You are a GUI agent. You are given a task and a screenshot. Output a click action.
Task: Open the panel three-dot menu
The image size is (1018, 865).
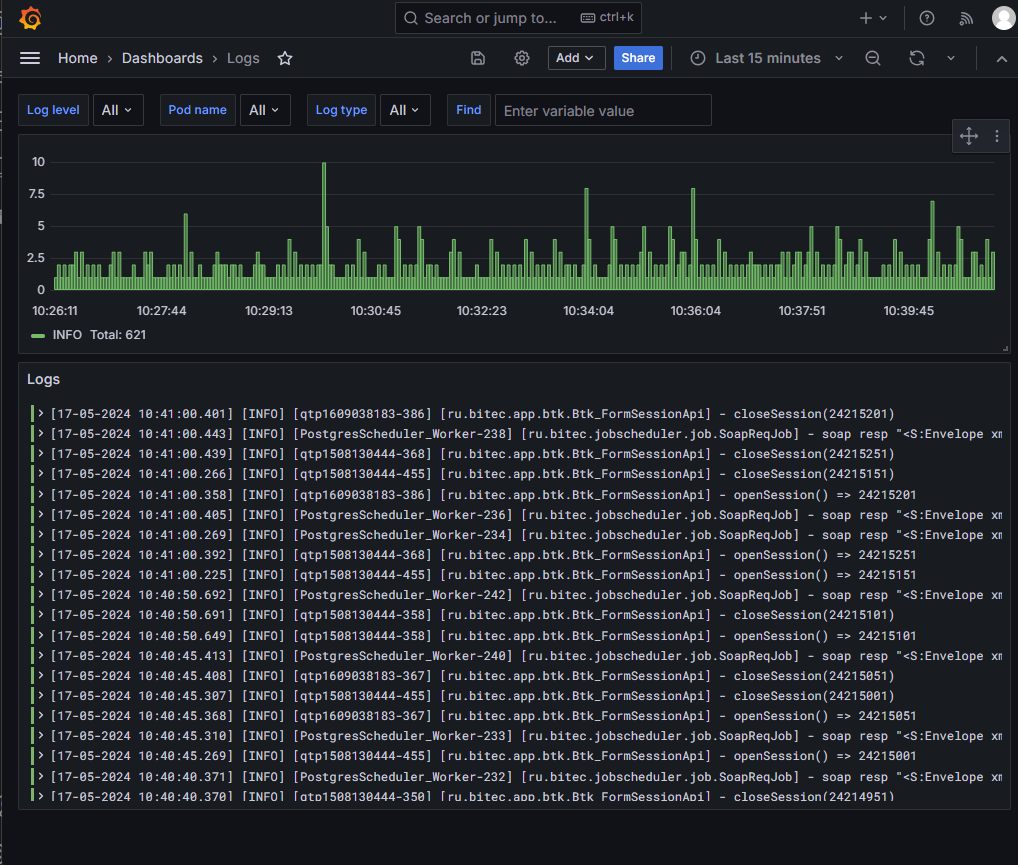[x=997, y=137]
